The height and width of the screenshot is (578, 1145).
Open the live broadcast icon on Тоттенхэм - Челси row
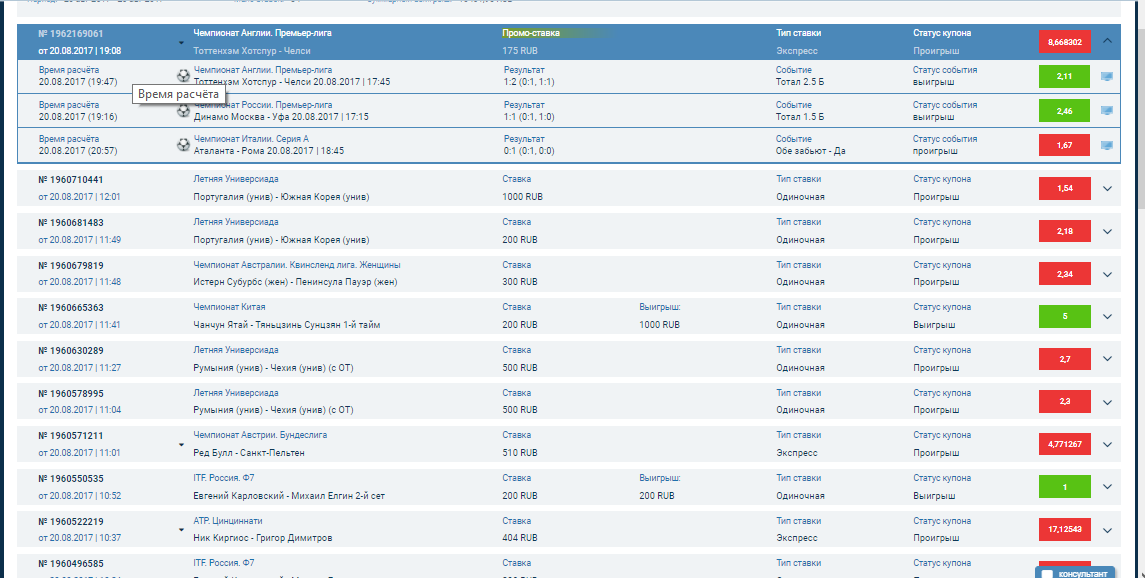coord(1107,74)
